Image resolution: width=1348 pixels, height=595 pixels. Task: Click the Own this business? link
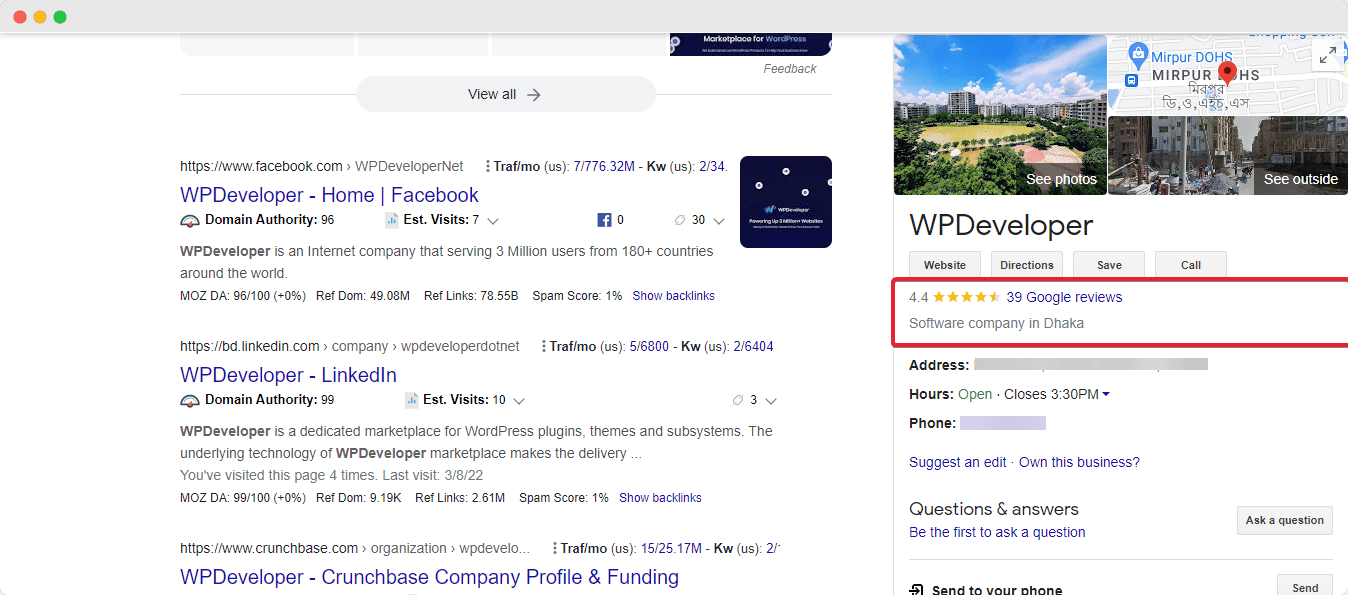point(1079,462)
